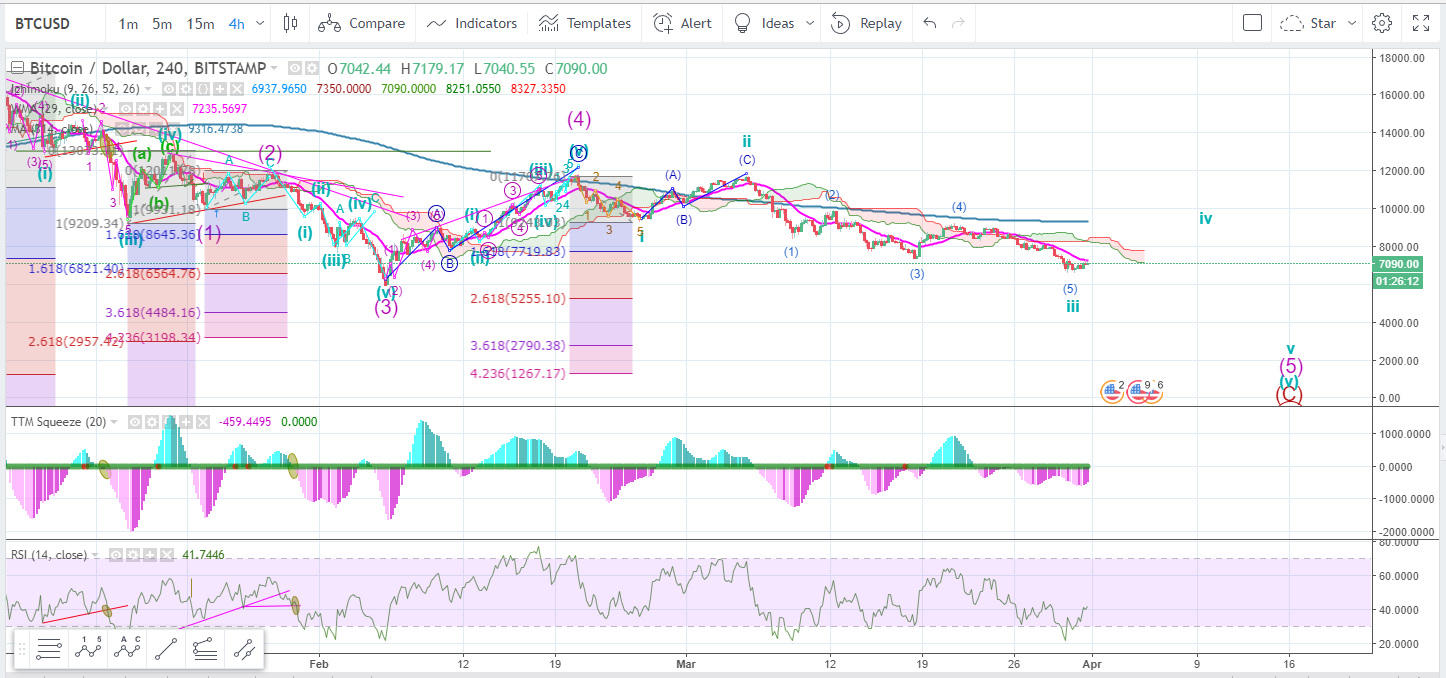
Task: Toggle visibility of the Ichimoku indicator
Action: [169, 89]
